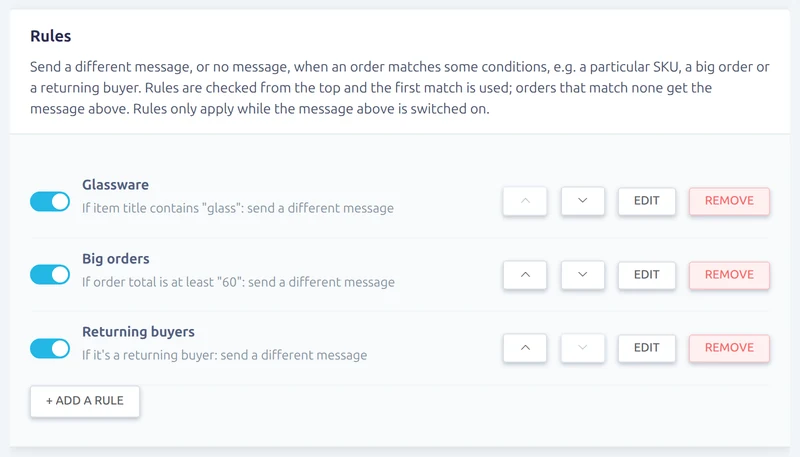Viewport: 800px width, 457px height.
Task: Move the Glassware rule down
Action: (583, 201)
